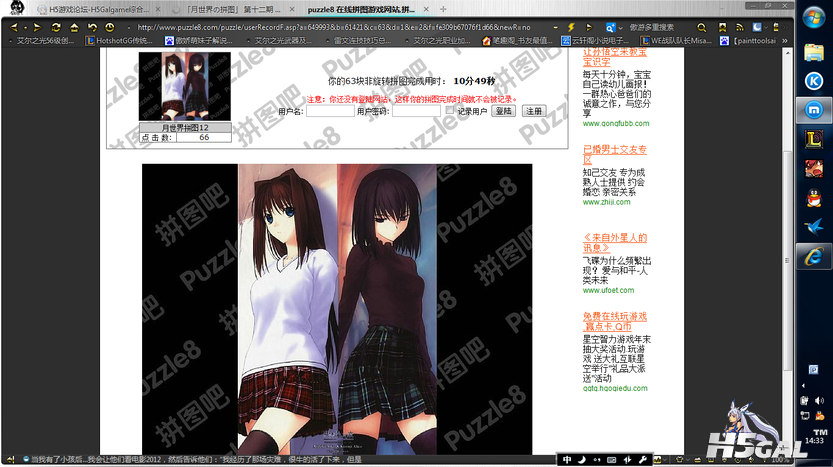This screenshot has width=833, height=467.
Task: Open bookmark 艾尔之光职业加...
Action: click(437, 40)
